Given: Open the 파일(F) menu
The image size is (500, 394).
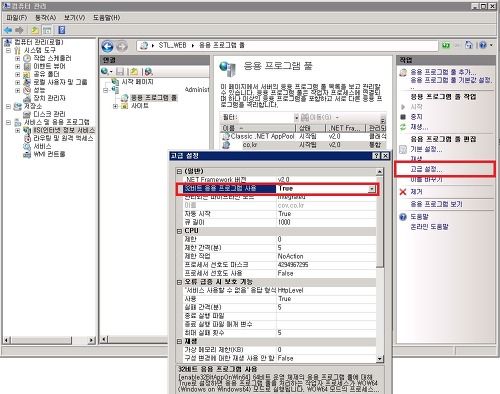Looking at the screenshot, I should coord(17,18).
